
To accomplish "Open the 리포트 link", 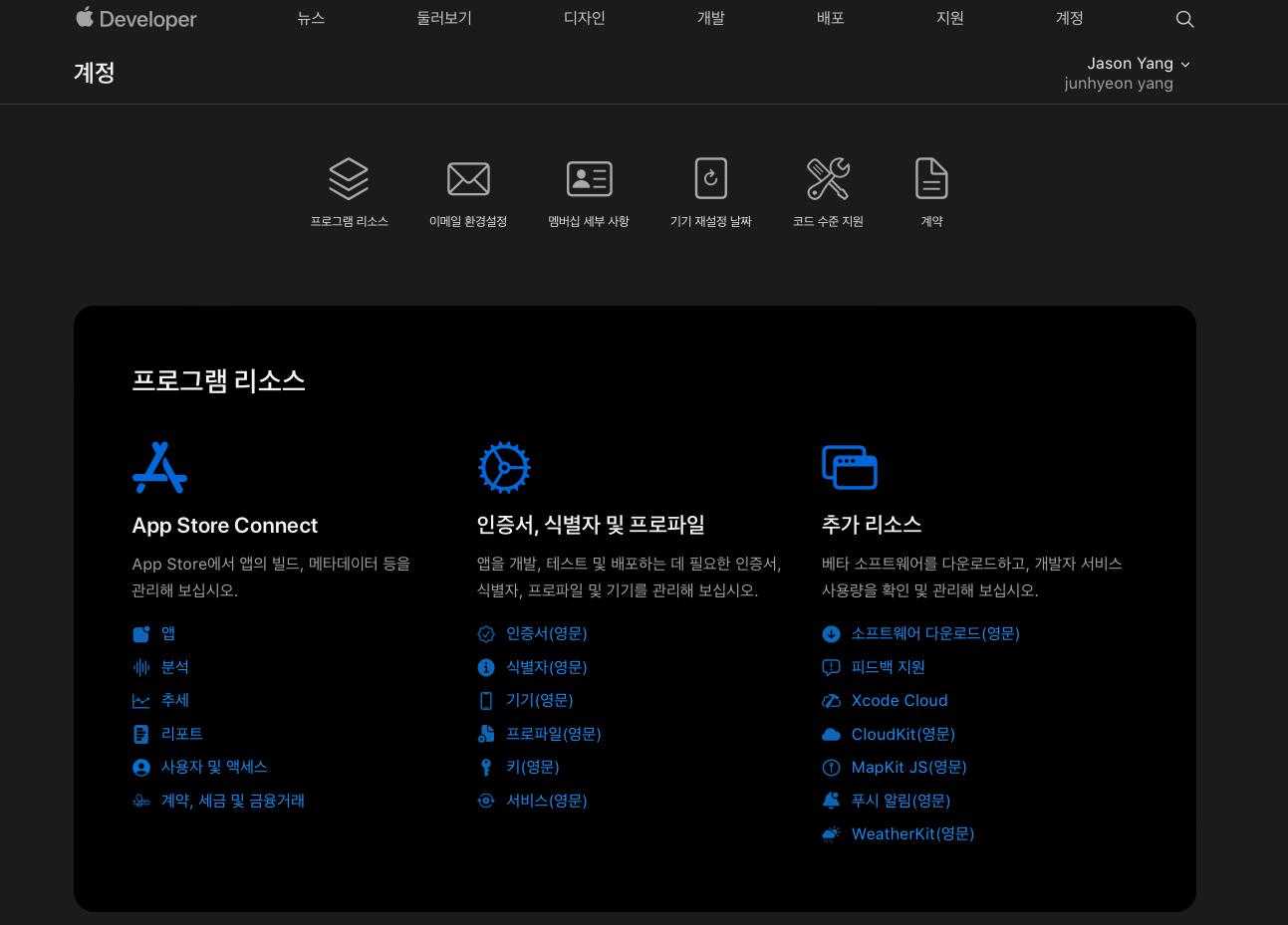I will point(182,734).
